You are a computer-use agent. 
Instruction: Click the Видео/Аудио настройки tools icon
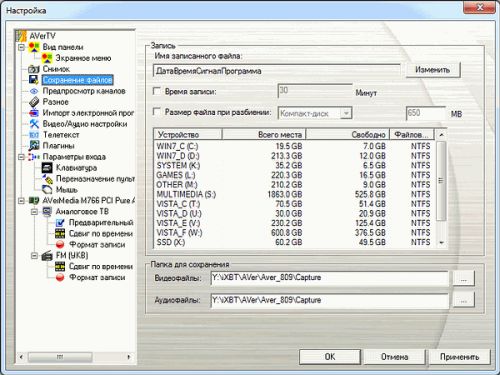[x=34, y=124]
